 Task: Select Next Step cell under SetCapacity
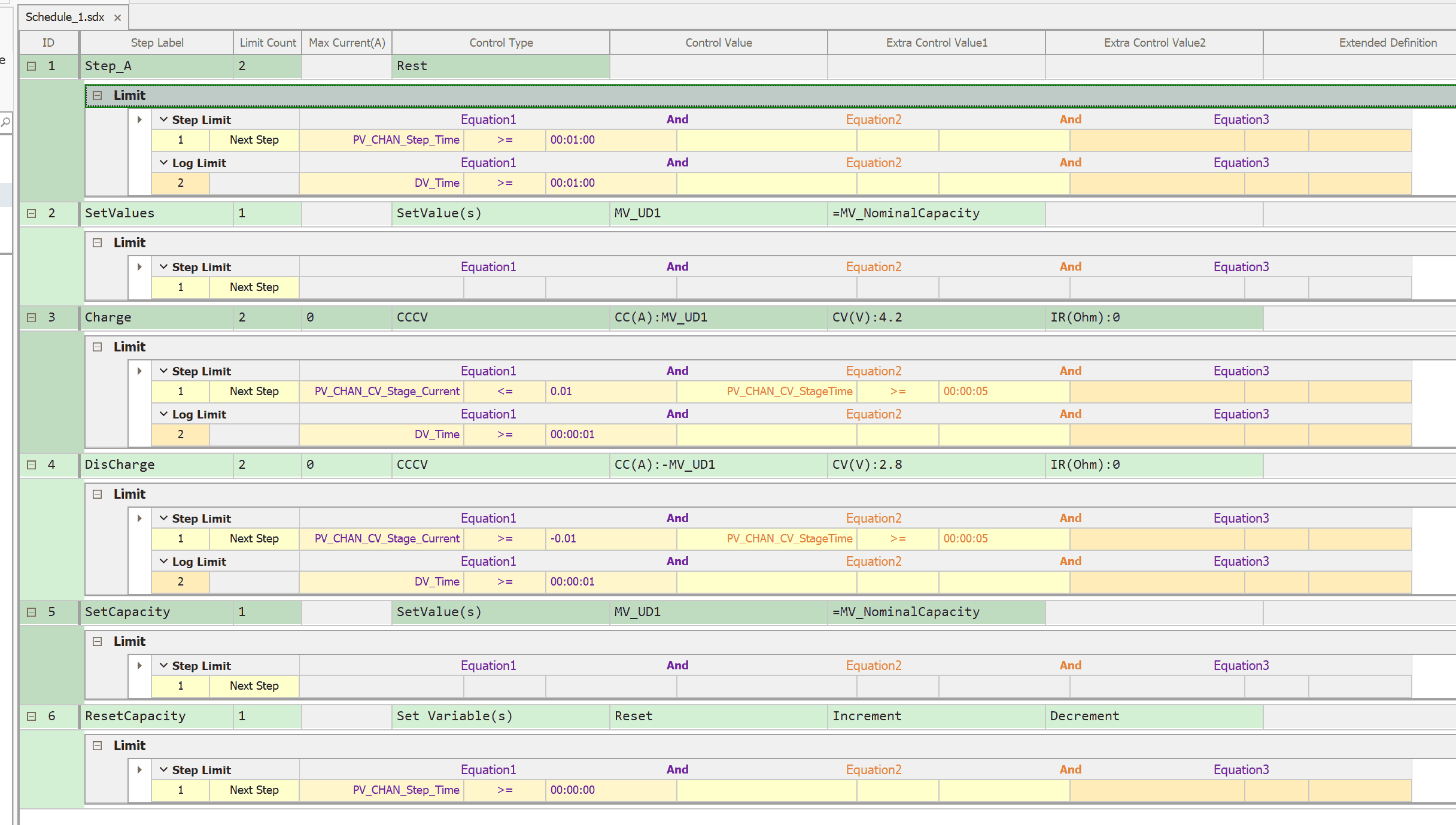click(254, 686)
